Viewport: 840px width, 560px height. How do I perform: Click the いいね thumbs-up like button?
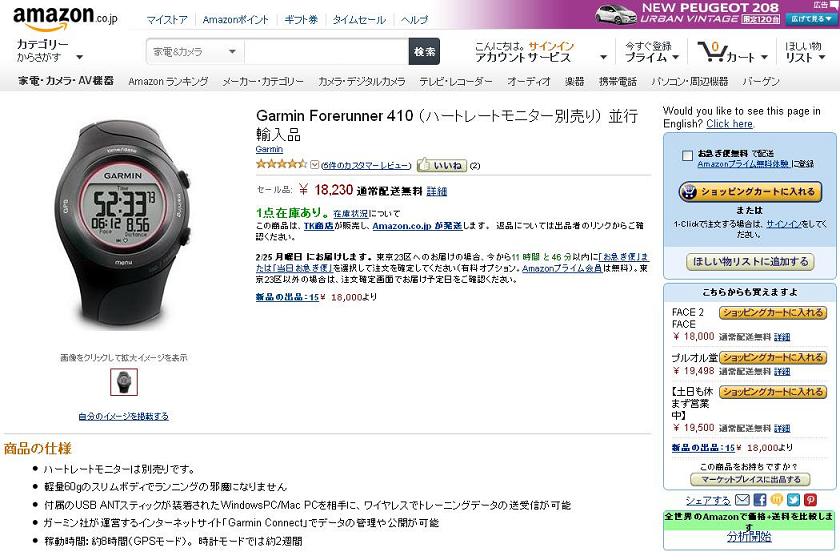click(x=442, y=165)
